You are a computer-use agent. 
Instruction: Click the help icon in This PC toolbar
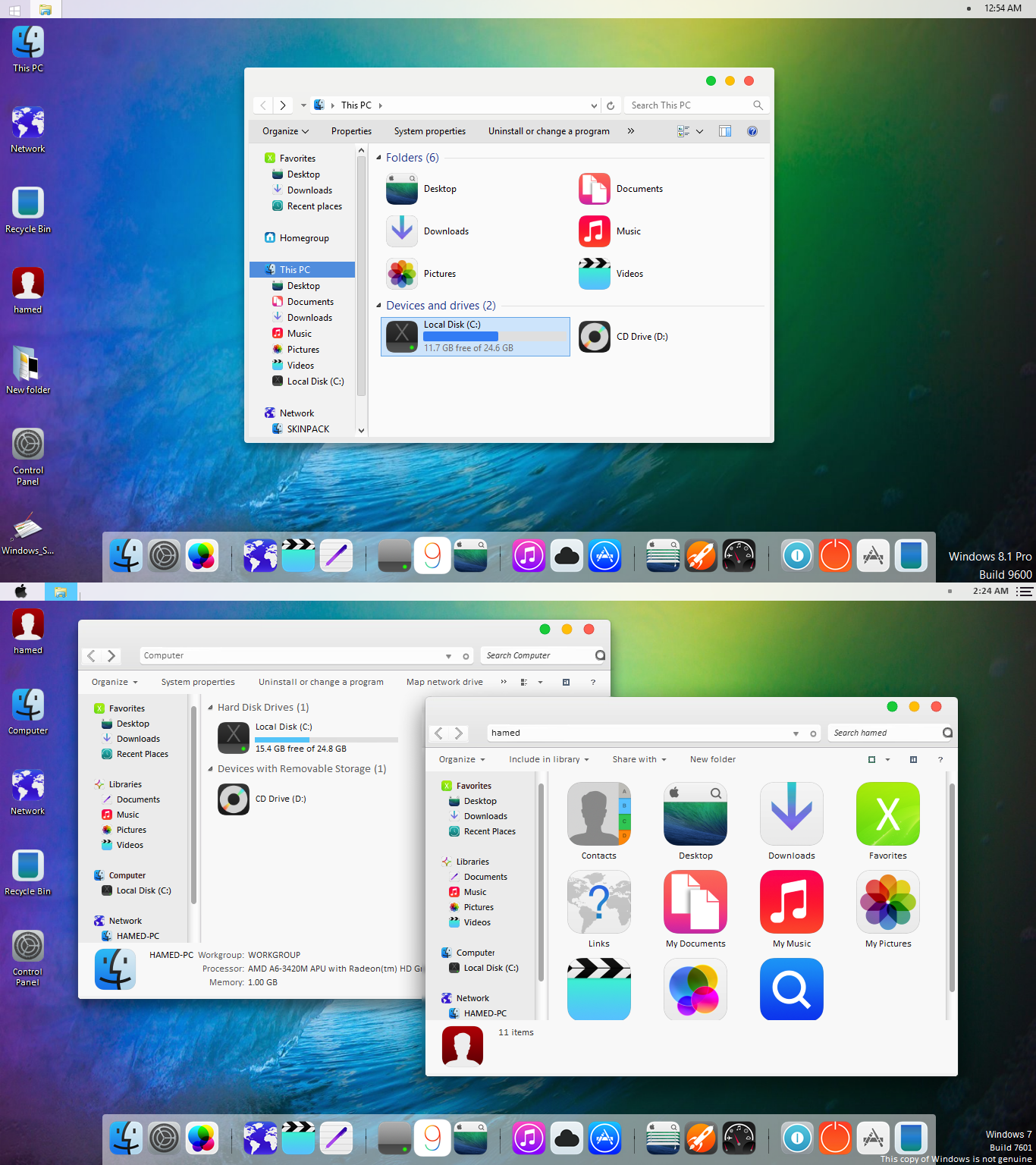[x=752, y=131]
